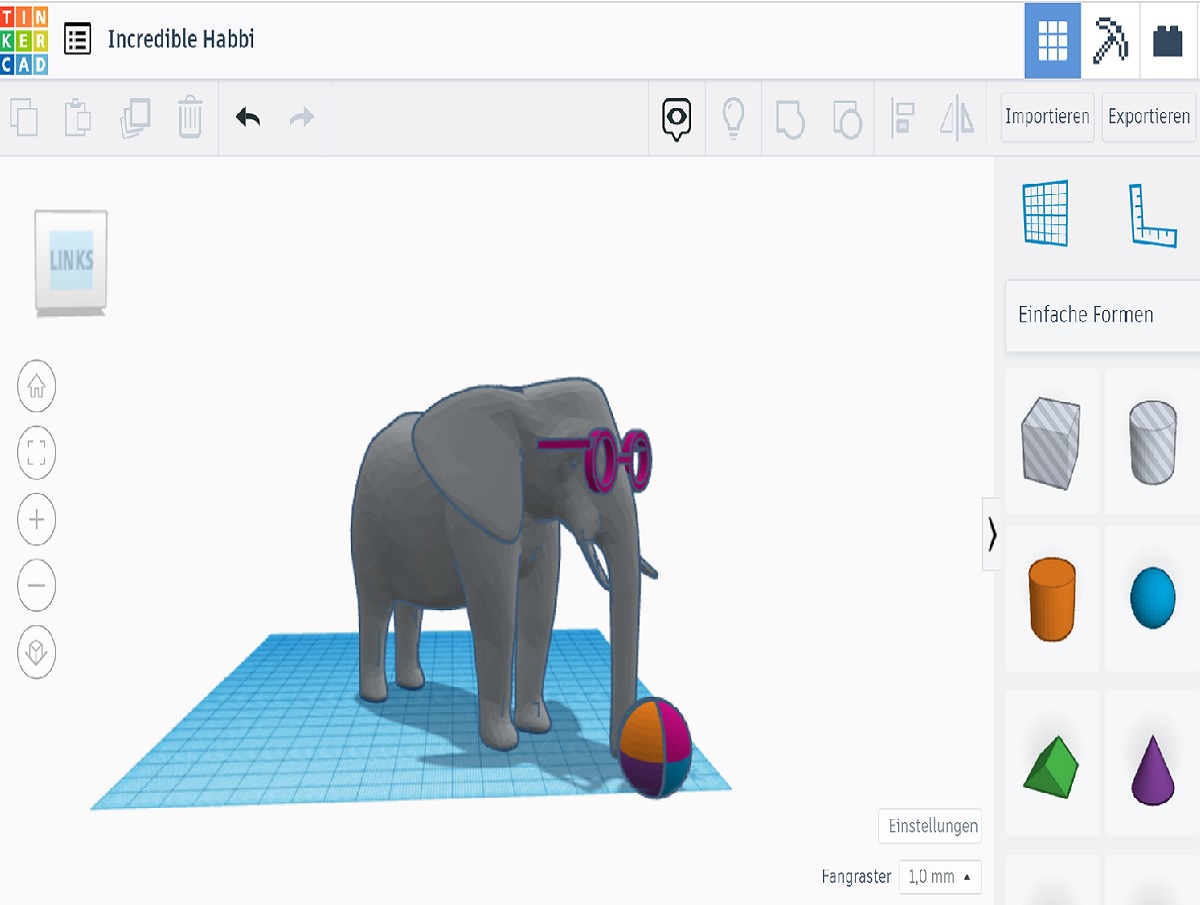Rename the design title Incredible Habbi
The height and width of the screenshot is (905, 1200).
181,40
